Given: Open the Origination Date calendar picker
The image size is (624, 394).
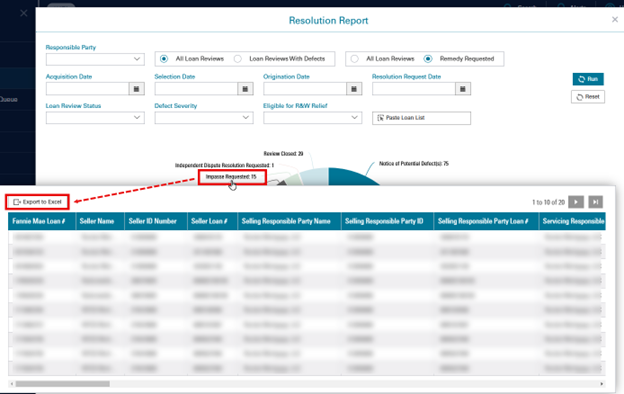Looking at the screenshot, I should (354, 89).
